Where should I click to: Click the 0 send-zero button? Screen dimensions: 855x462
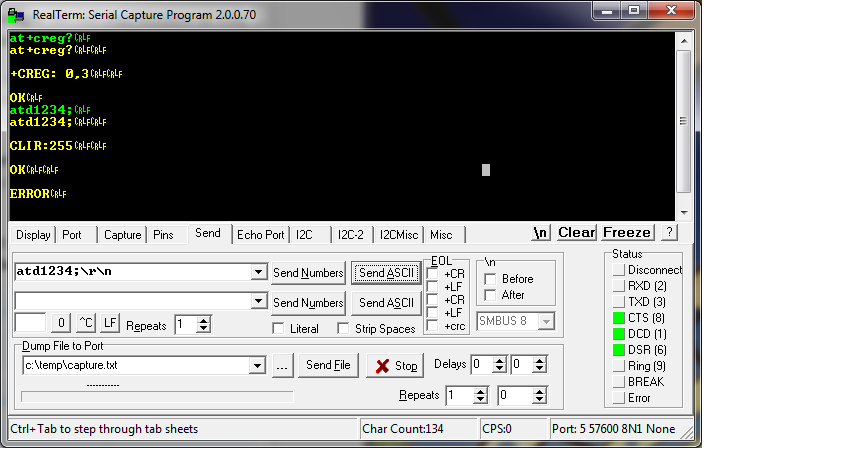click(x=61, y=323)
